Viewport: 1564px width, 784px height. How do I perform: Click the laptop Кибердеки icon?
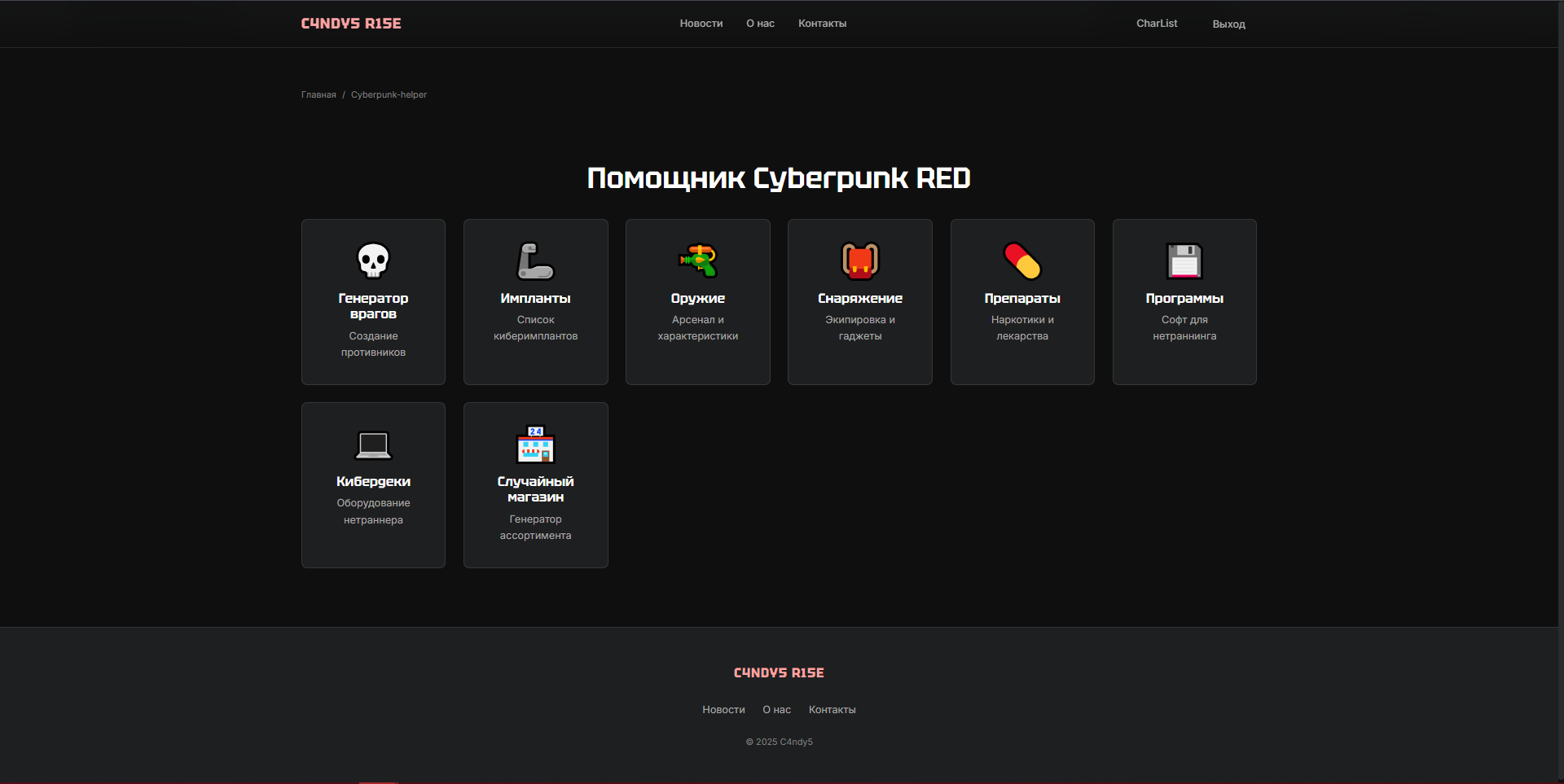(373, 445)
